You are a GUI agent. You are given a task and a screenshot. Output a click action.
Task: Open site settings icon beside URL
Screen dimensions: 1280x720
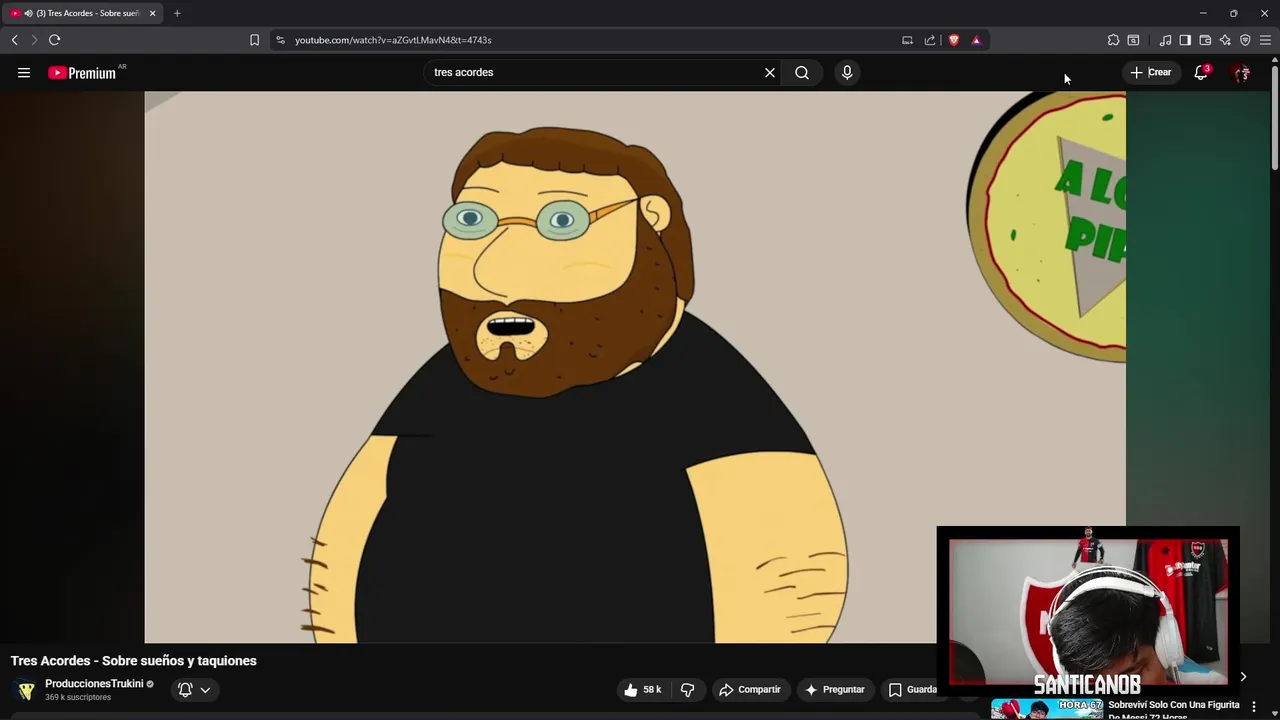(x=280, y=40)
